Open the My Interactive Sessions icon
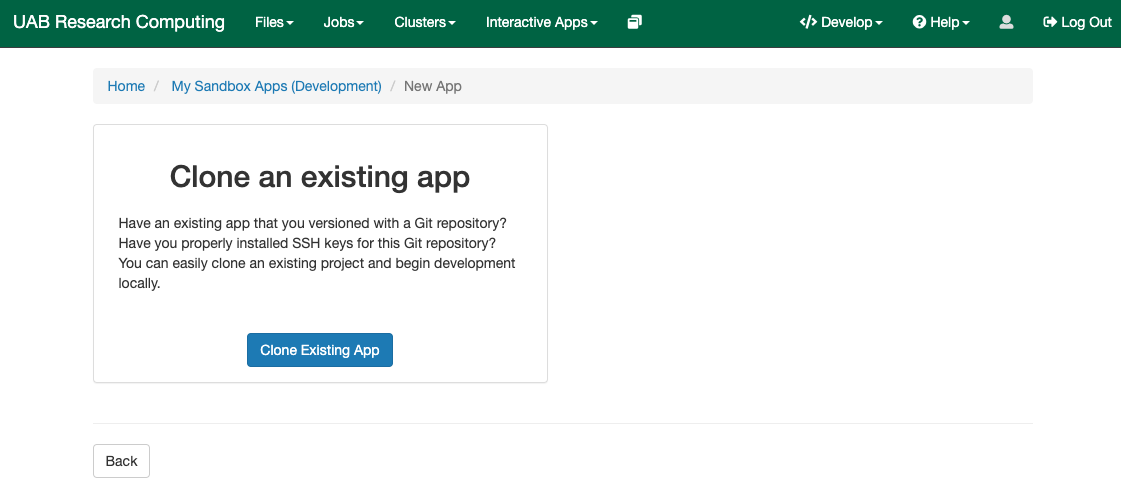1121x488 pixels. coord(634,22)
